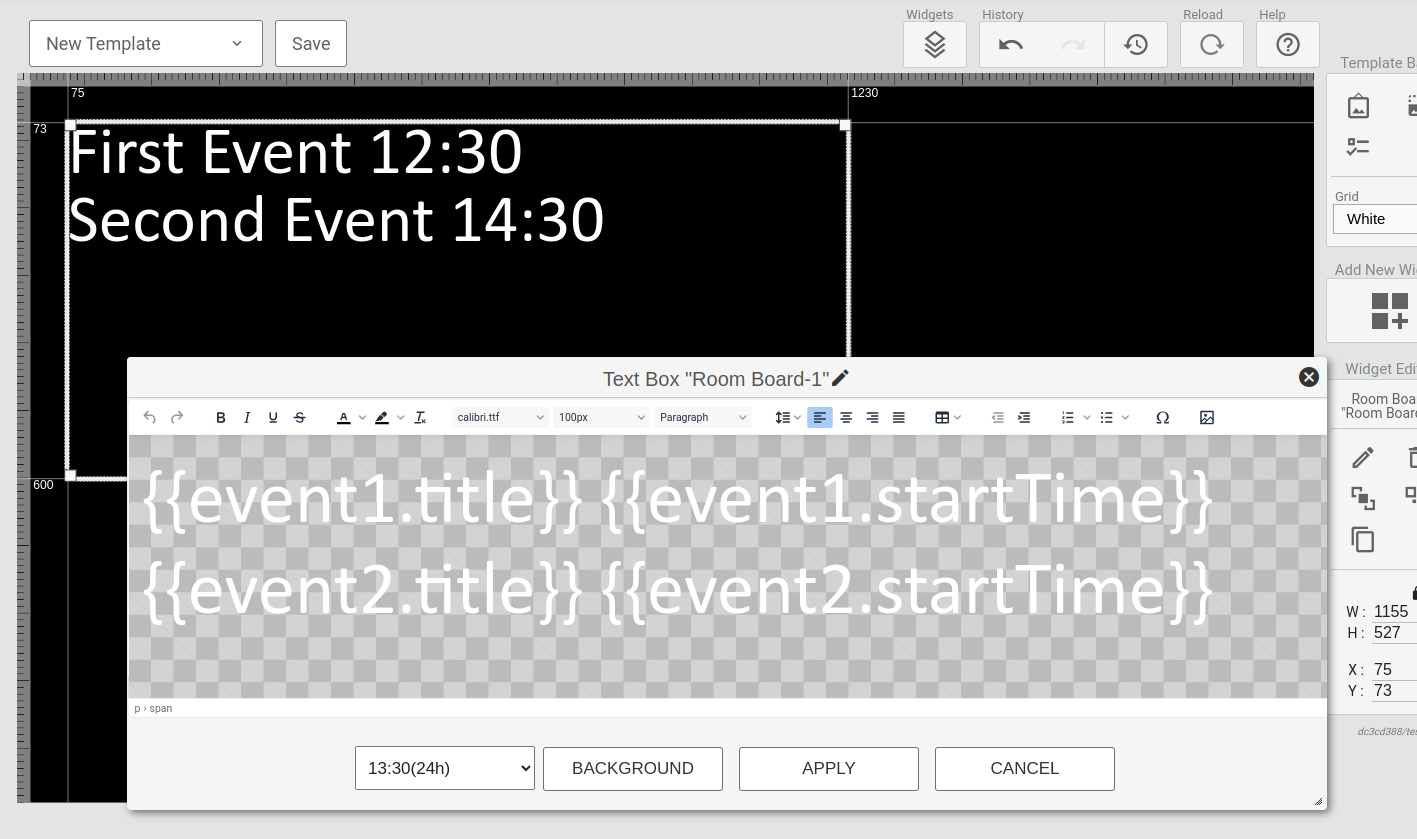Click the widget width W input field
This screenshot has width=1417, height=839.
pyautogui.click(x=1392, y=611)
